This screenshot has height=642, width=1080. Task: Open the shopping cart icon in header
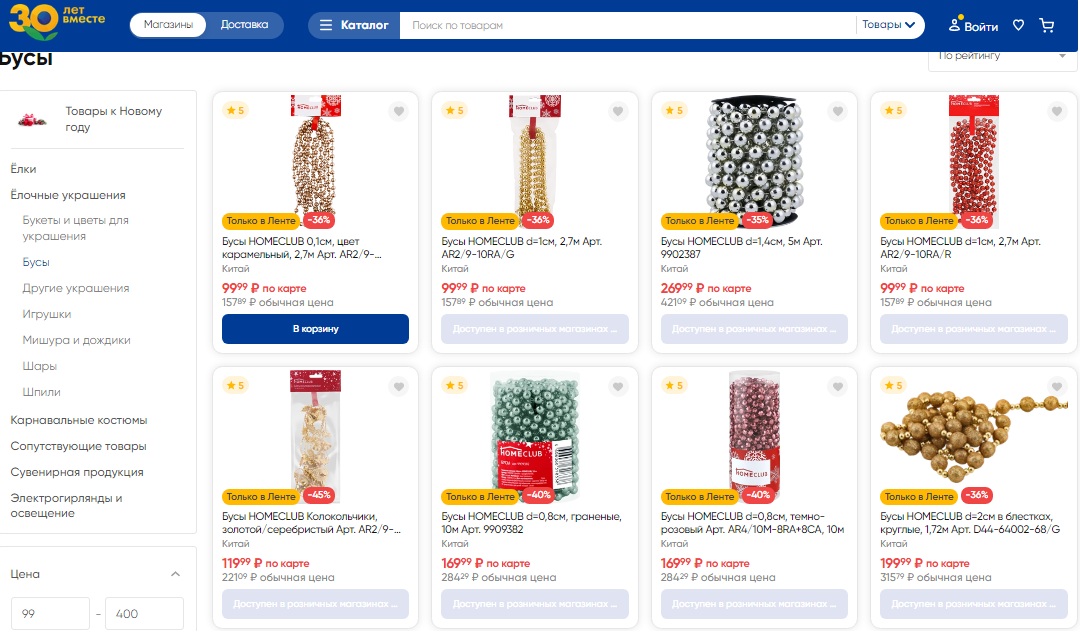(1047, 26)
